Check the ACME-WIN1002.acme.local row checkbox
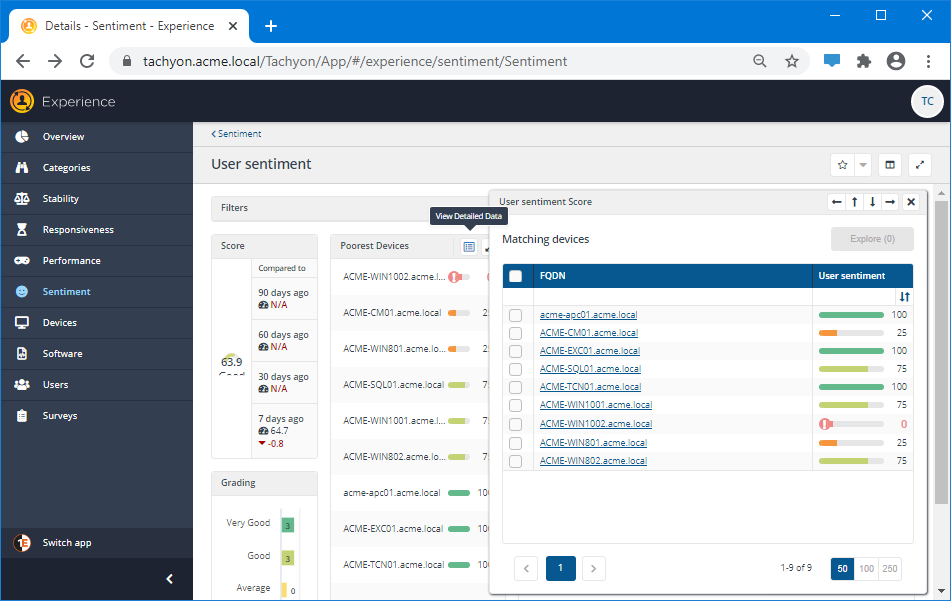951x601 pixels. tap(516, 424)
